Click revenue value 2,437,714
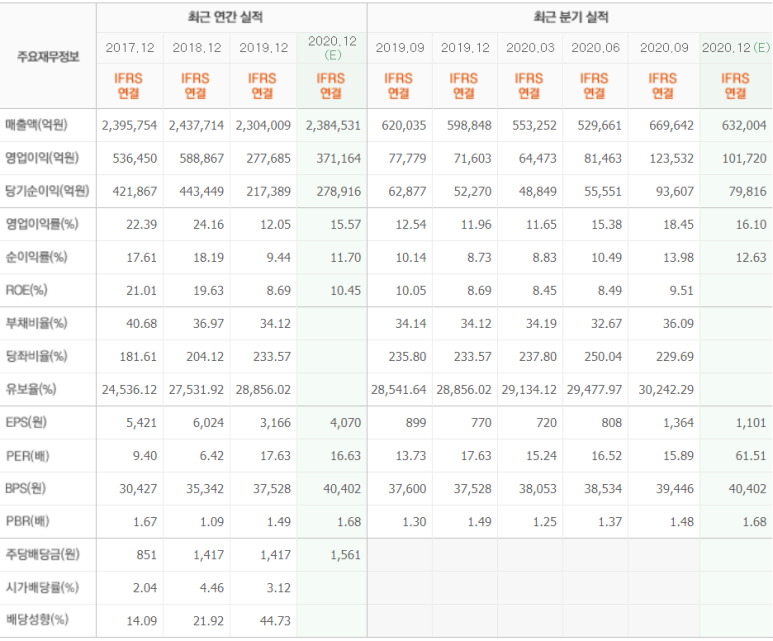 [x=196, y=126]
